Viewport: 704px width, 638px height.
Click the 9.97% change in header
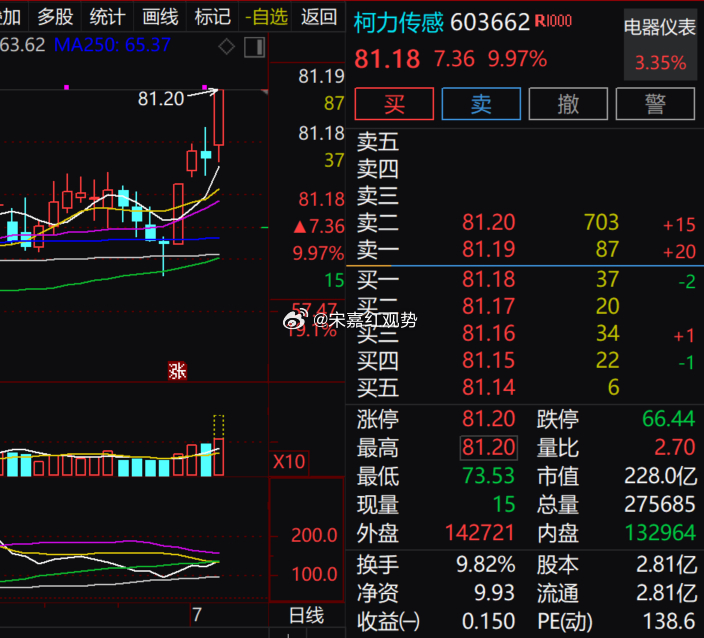pyautogui.click(x=517, y=59)
